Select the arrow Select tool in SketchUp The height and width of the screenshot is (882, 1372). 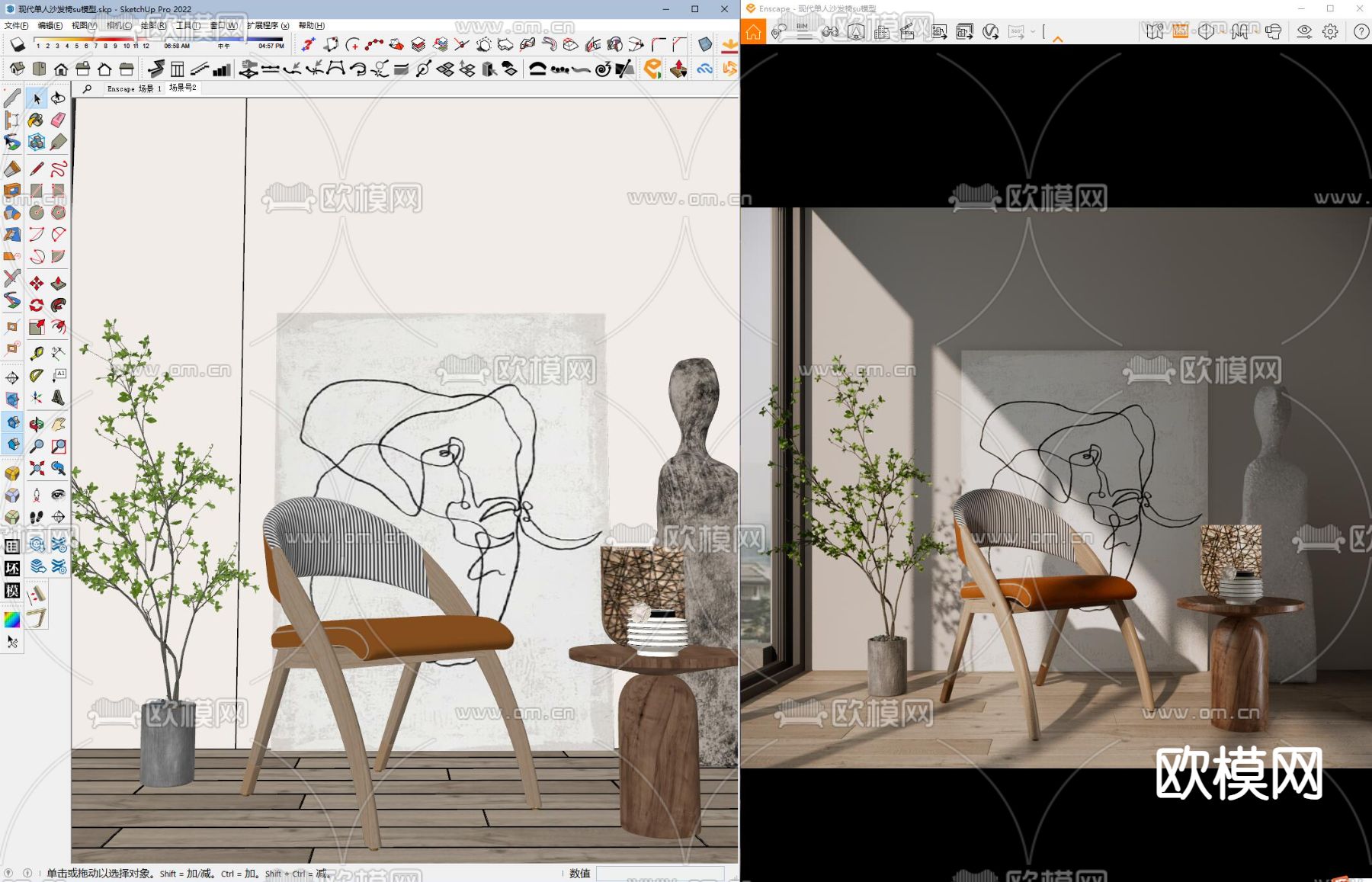(36, 98)
